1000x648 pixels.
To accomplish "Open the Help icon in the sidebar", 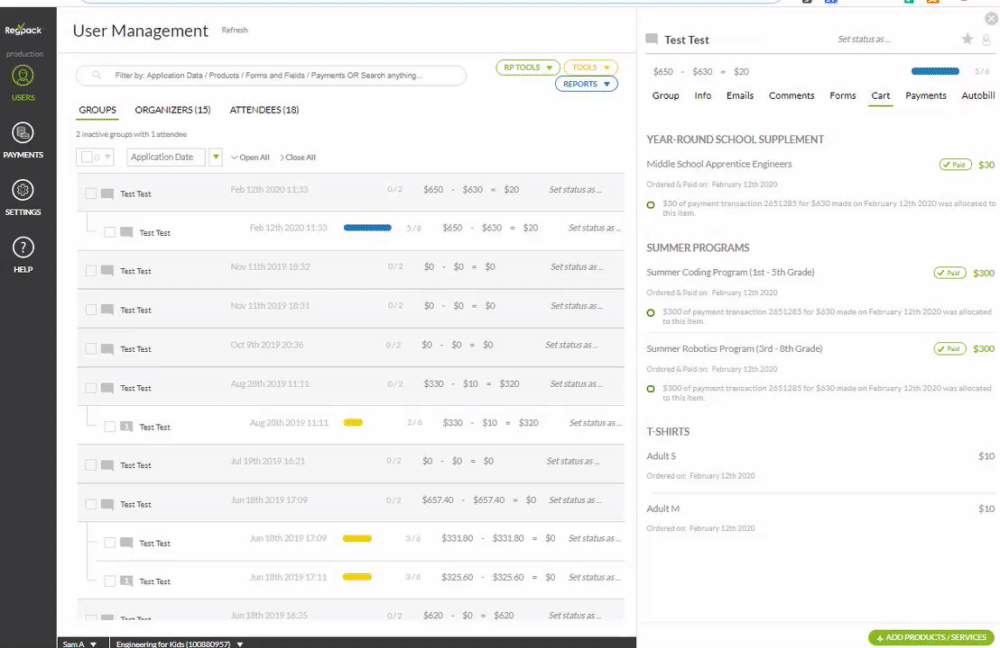I will click(x=23, y=253).
